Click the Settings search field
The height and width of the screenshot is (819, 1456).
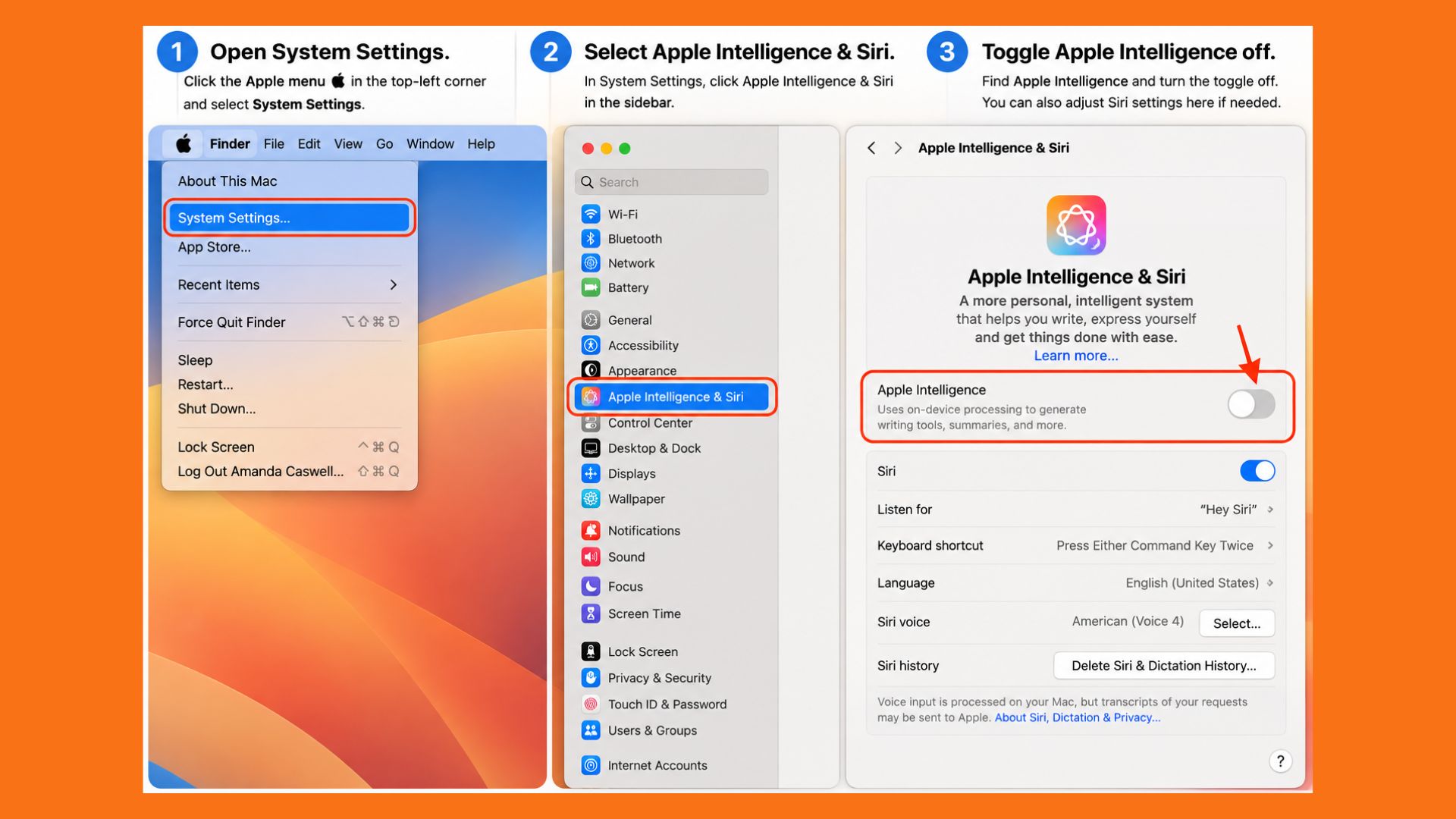tap(672, 182)
